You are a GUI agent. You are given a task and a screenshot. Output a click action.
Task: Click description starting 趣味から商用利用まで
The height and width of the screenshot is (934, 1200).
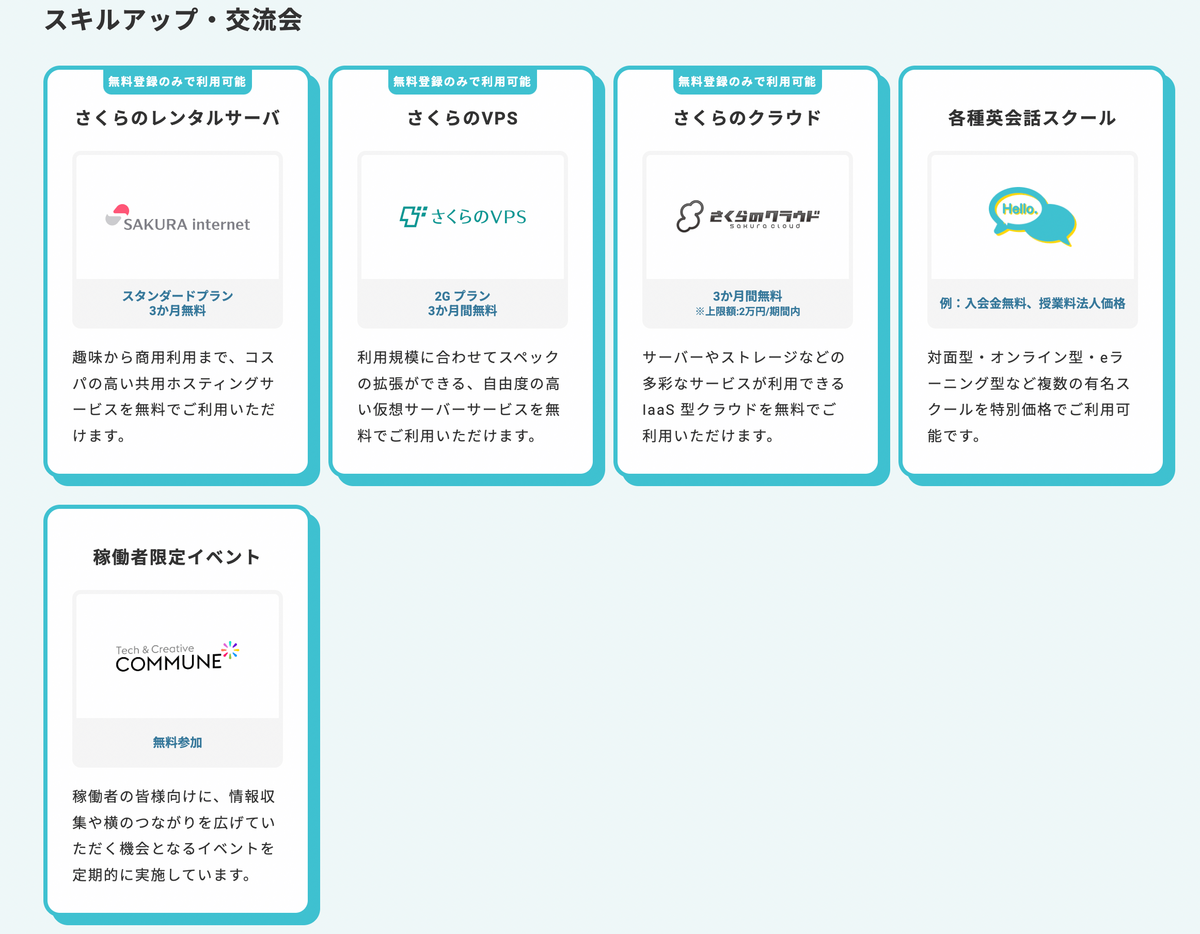pos(174,397)
